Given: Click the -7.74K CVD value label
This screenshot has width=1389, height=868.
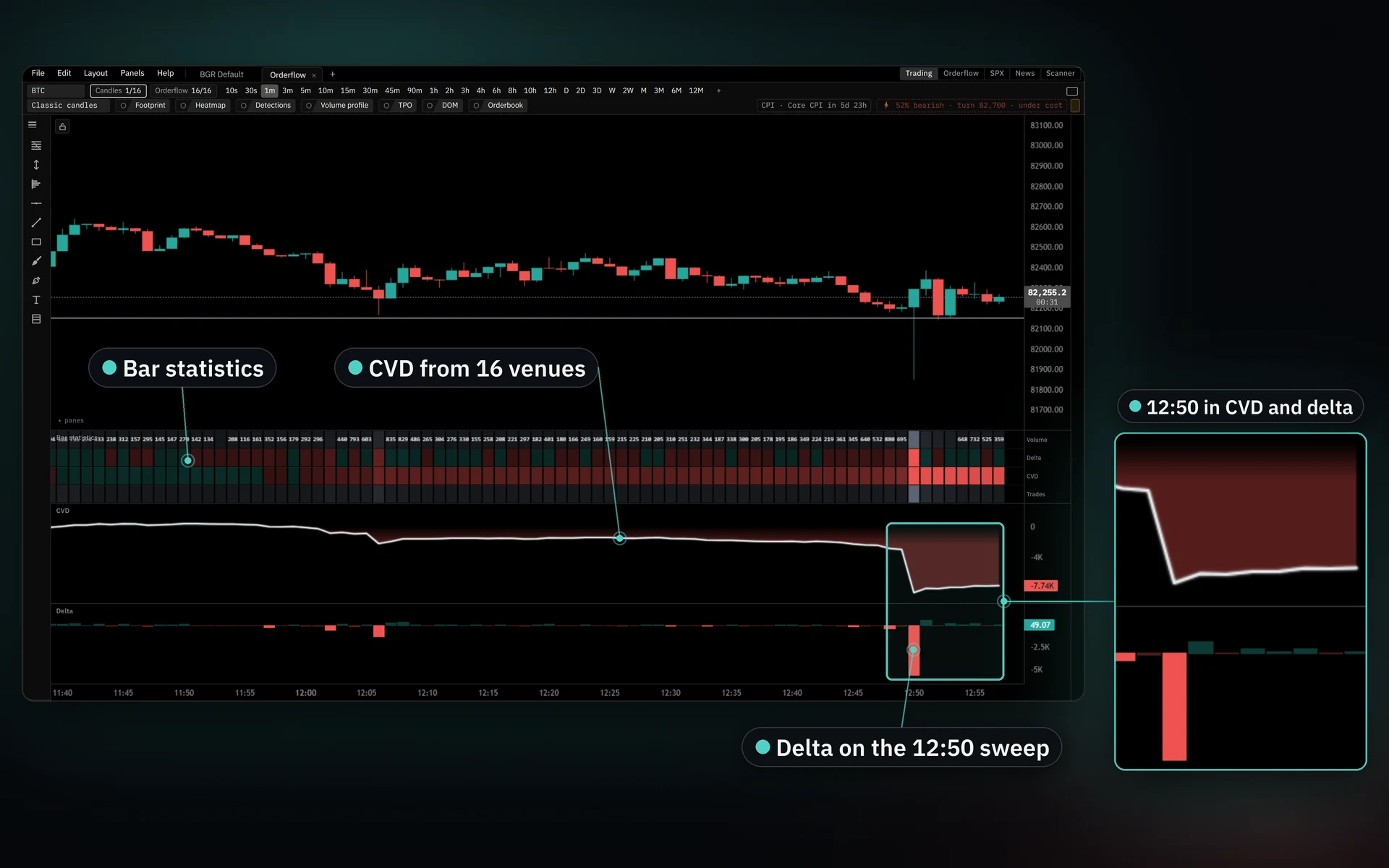Looking at the screenshot, I should pos(1042,586).
